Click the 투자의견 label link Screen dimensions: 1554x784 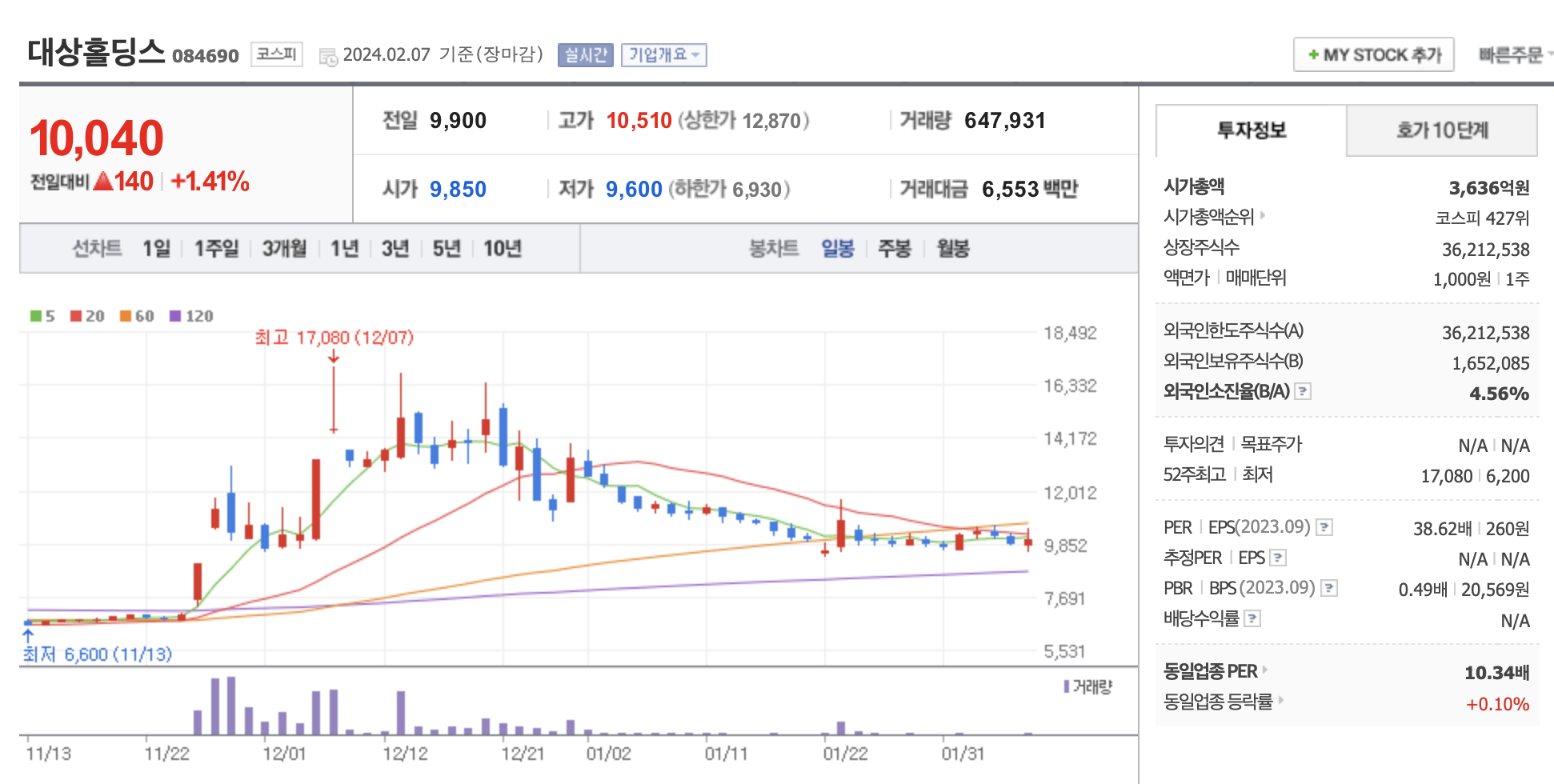pos(1194,444)
